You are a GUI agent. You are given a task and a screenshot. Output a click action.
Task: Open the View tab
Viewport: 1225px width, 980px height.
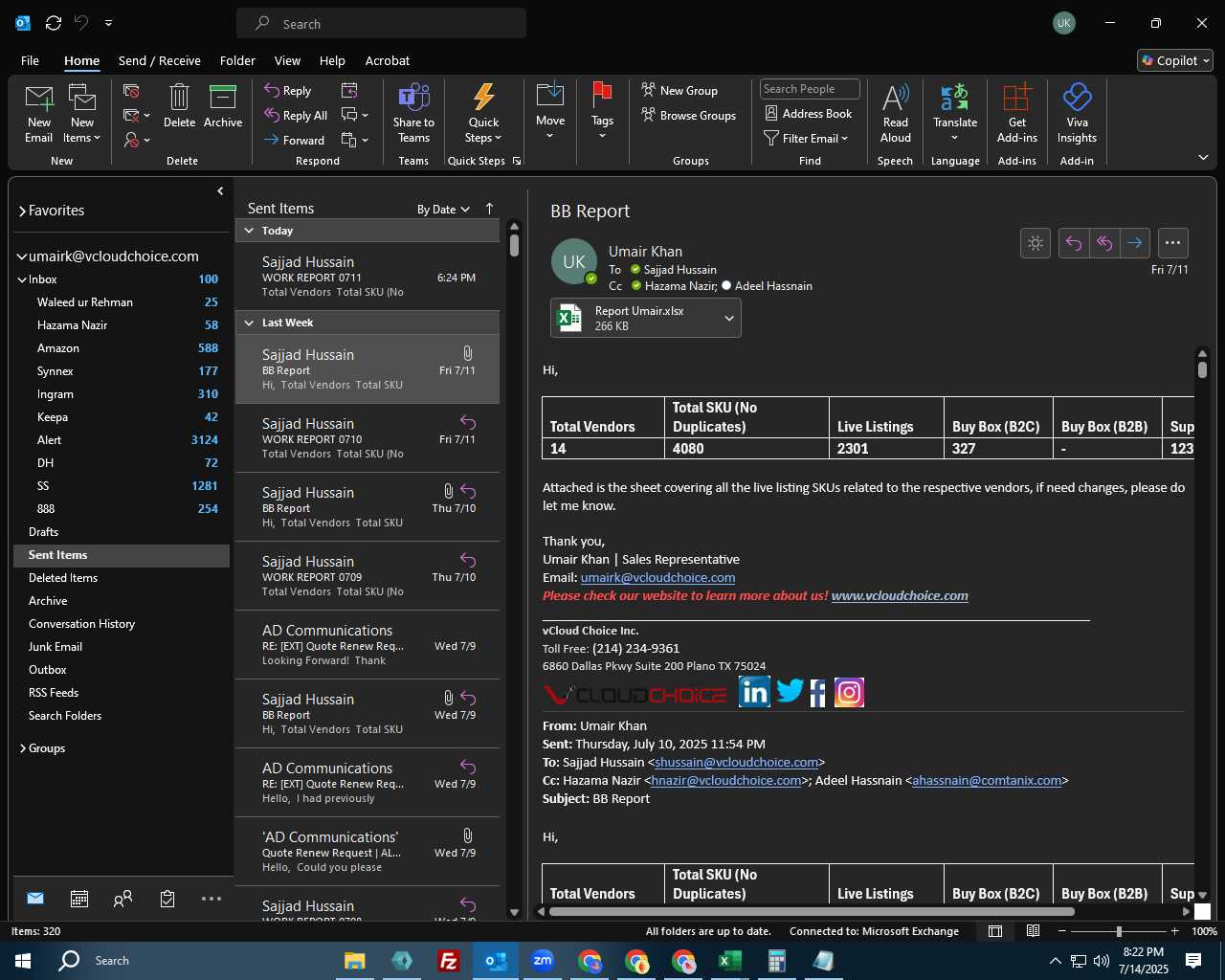coord(287,60)
